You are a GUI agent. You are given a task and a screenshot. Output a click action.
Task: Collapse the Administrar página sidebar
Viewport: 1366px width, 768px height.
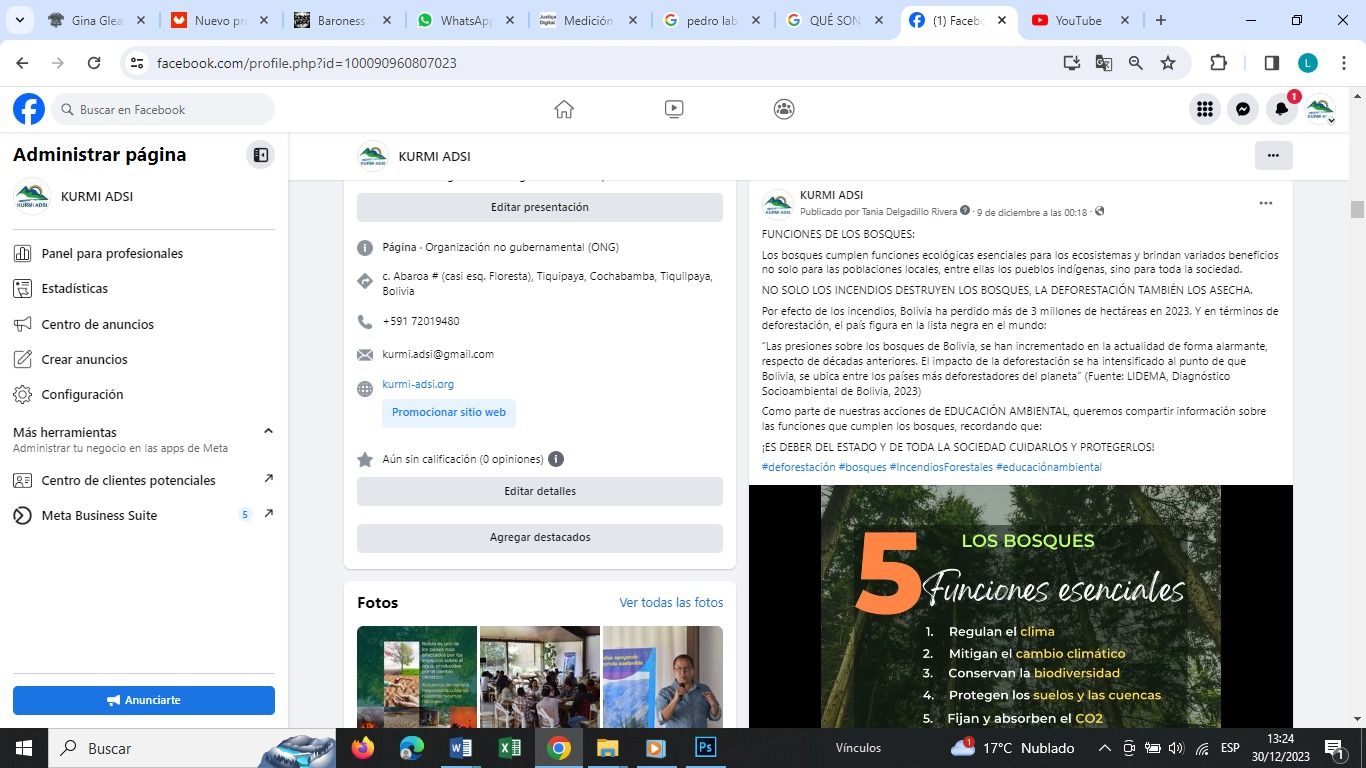(260, 155)
